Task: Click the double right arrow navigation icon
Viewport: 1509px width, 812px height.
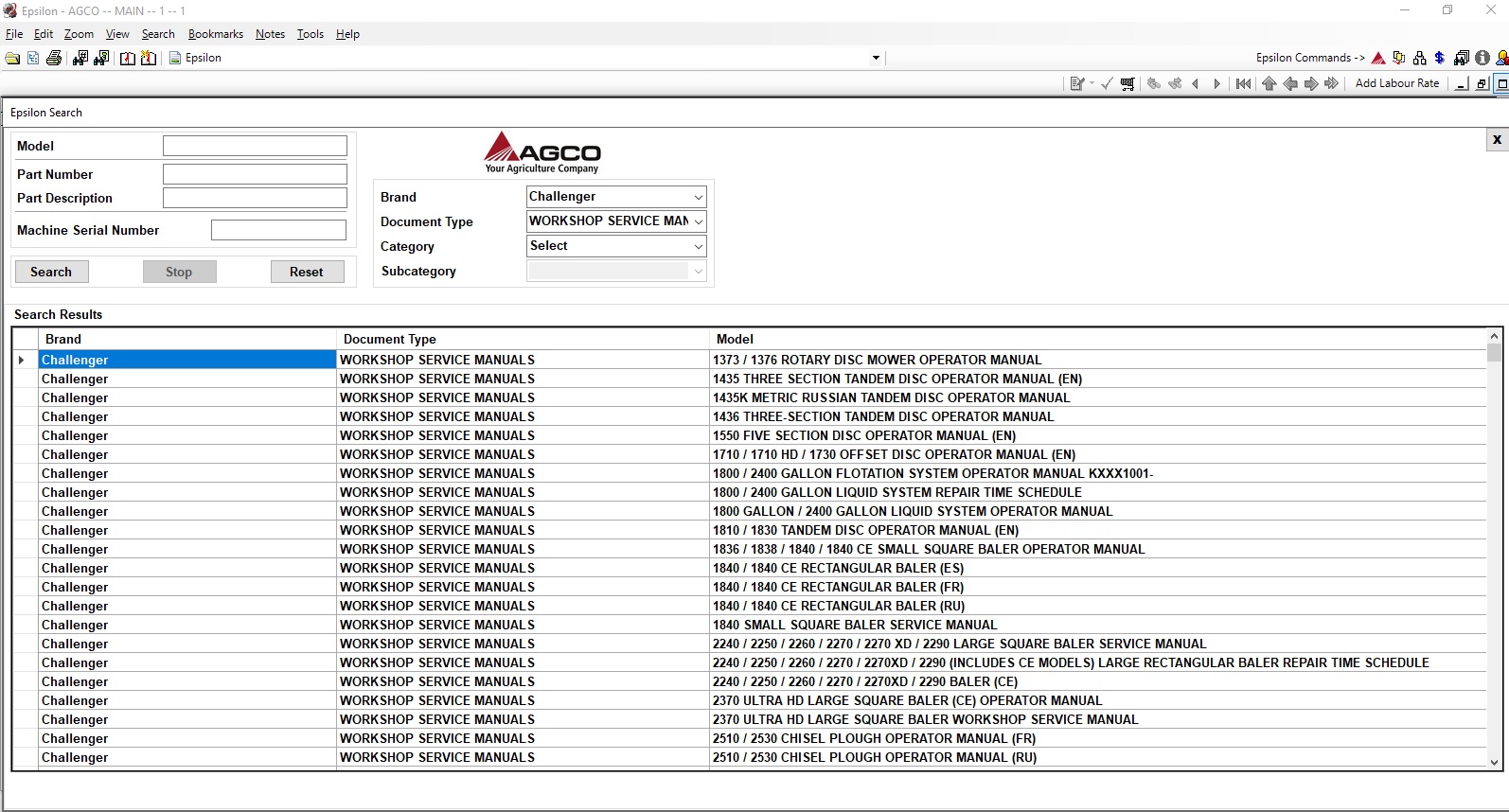Action: point(1332,83)
